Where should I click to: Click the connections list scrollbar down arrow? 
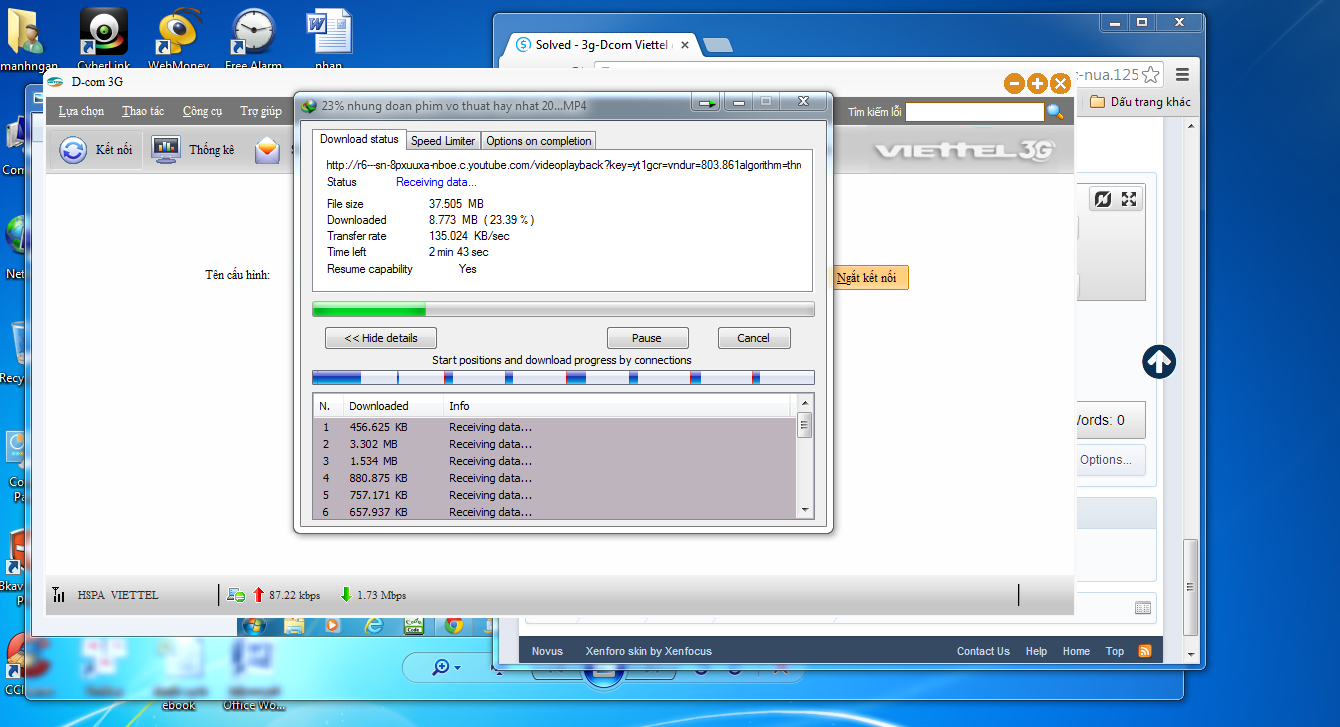click(805, 511)
